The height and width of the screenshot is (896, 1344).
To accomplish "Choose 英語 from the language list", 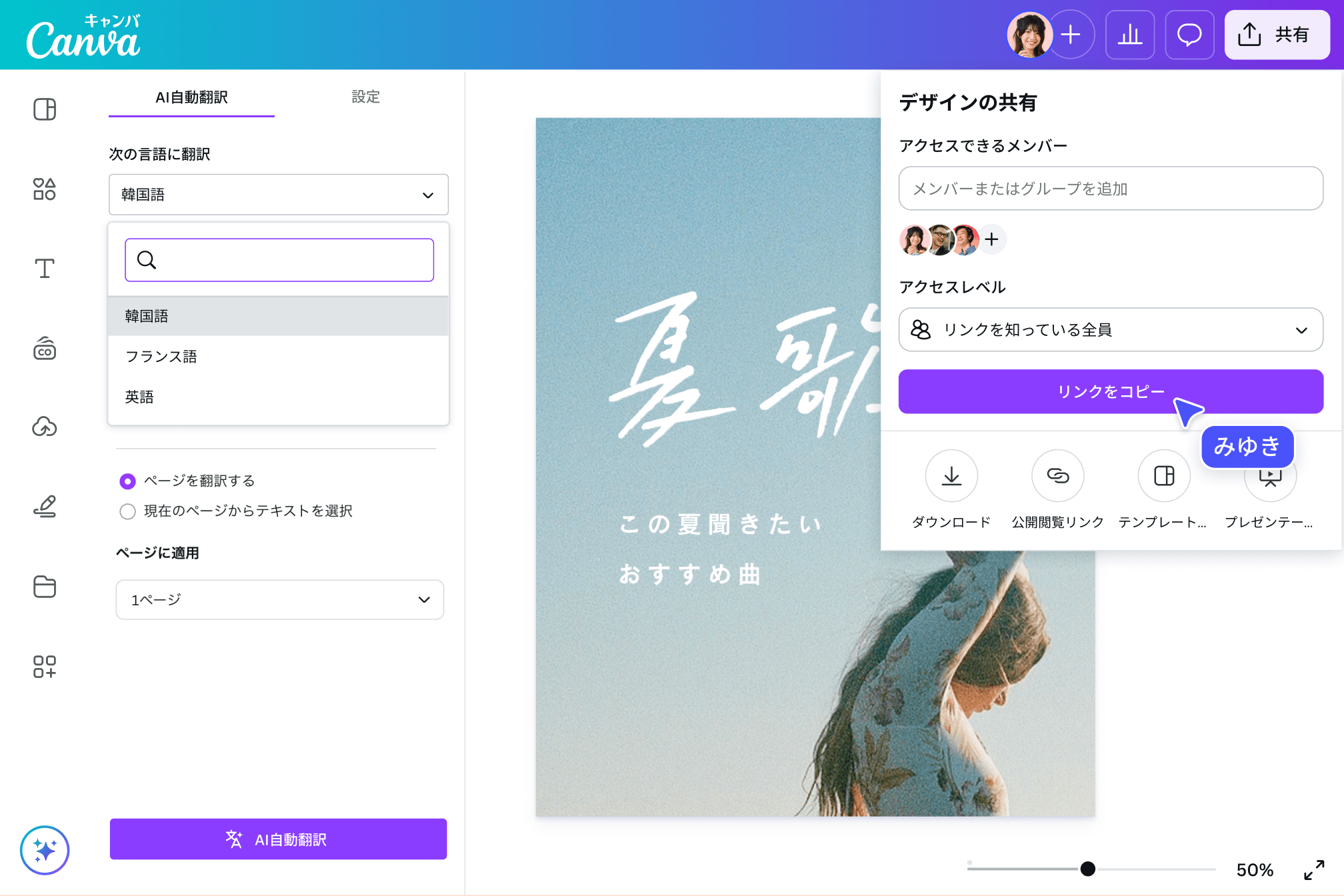I will pyautogui.click(x=279, y=397).
